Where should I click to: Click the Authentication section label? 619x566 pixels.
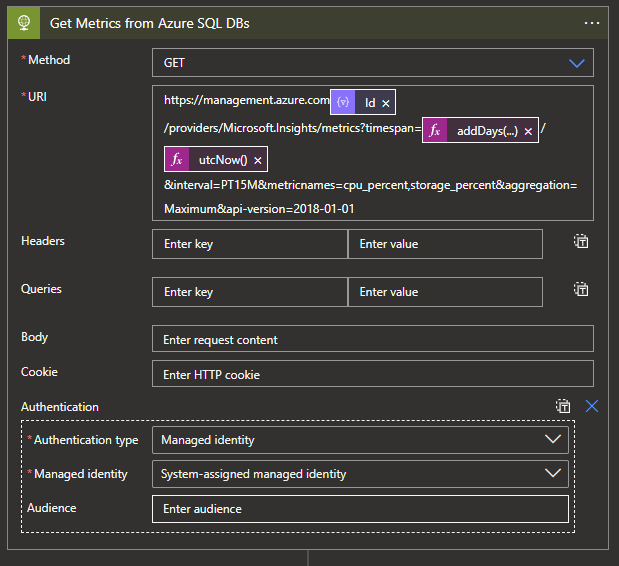pyautogui.click(x=60, y=407)
